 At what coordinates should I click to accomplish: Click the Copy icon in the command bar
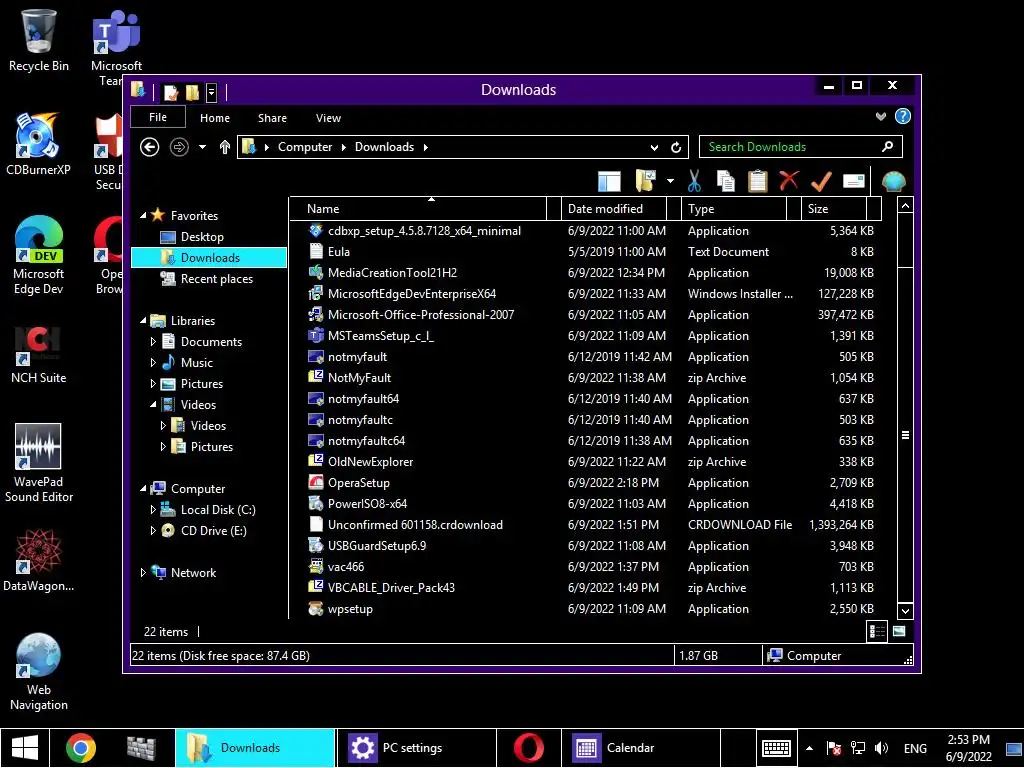tap(726, 181)
